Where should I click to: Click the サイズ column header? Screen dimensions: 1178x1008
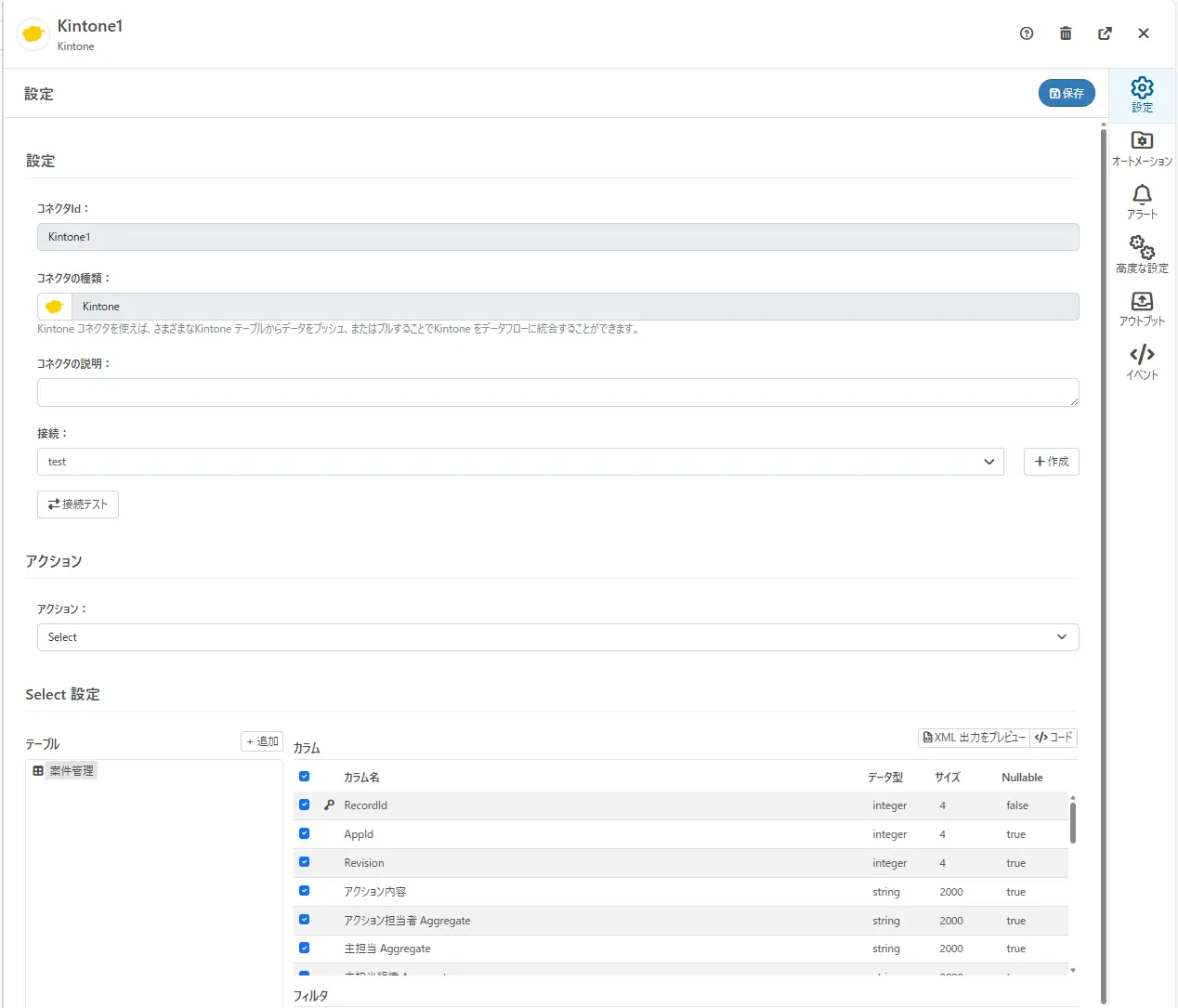948,778
